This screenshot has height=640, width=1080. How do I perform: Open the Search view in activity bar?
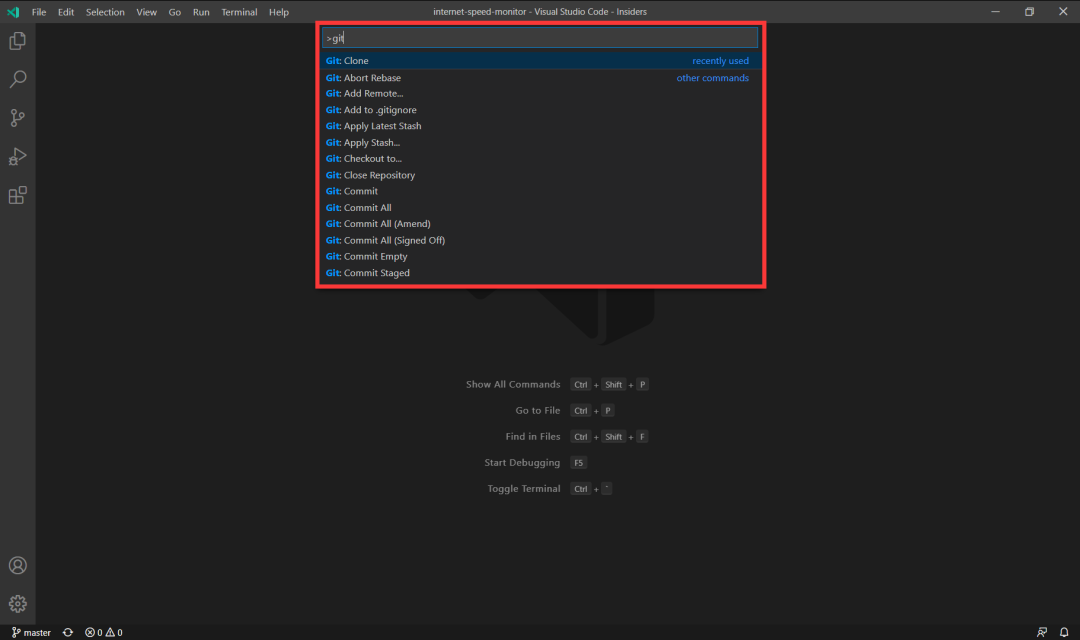[x=18, y=79]
